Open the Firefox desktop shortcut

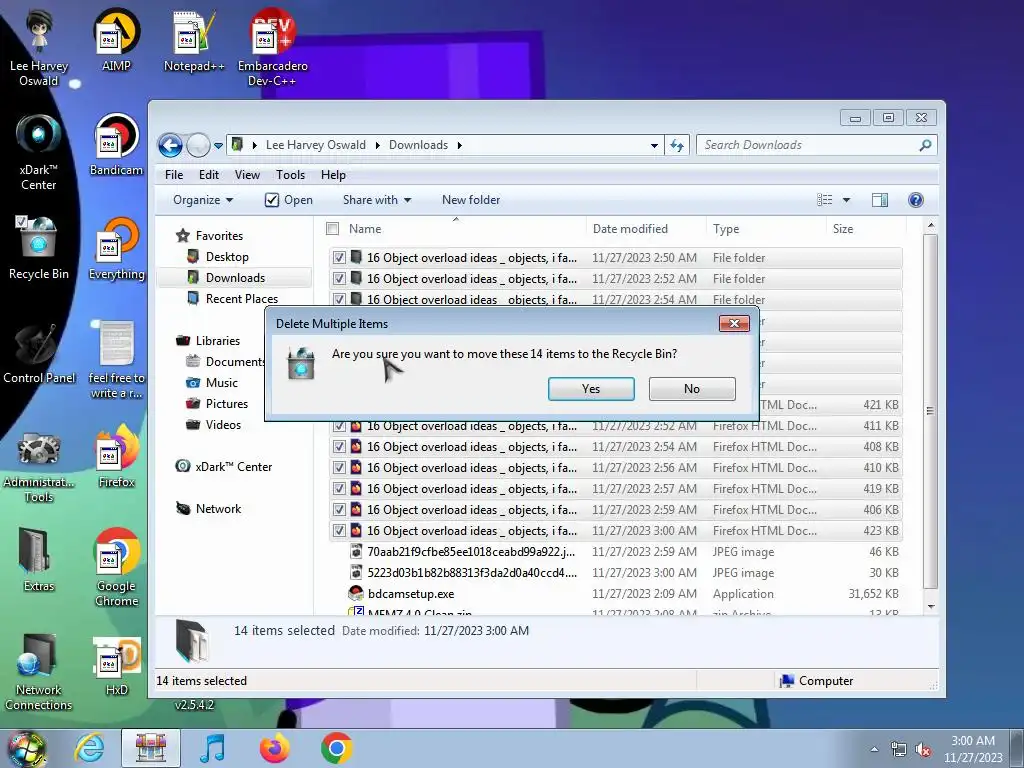[x=116, y=456]
